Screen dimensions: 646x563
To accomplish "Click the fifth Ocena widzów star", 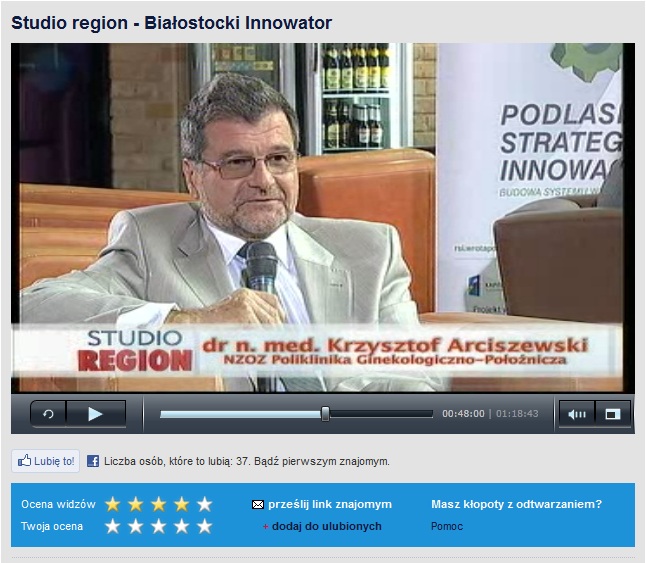I will [205, 504].
